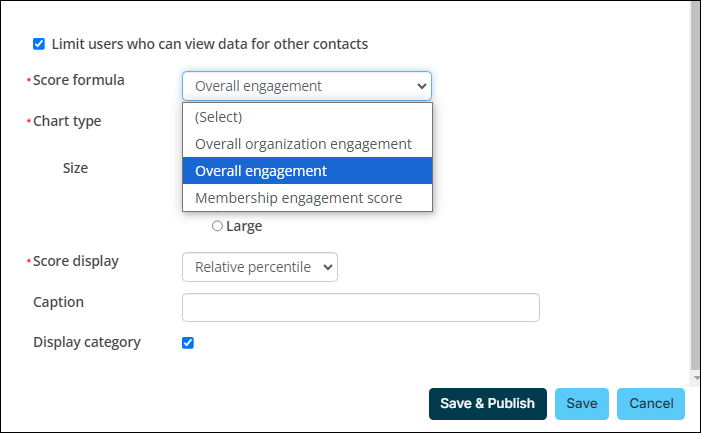Click the Large radio option label text
The height and width of the screenshot is (433, 701).
point(244,226)
